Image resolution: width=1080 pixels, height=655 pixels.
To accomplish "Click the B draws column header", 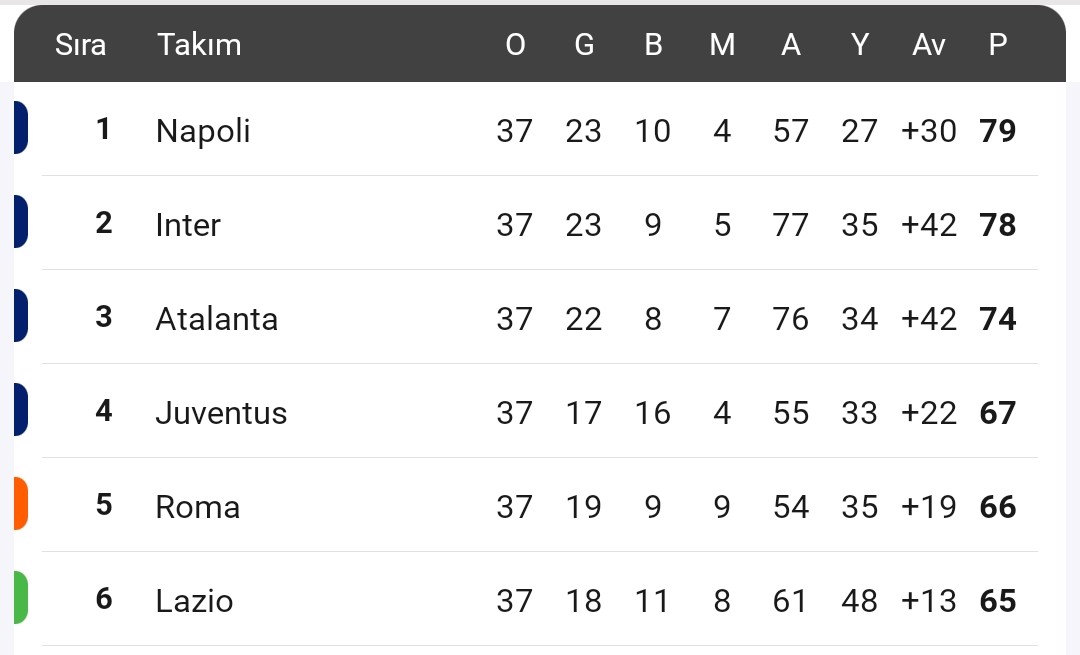I will pyautogui.click(x=653, y=45).
